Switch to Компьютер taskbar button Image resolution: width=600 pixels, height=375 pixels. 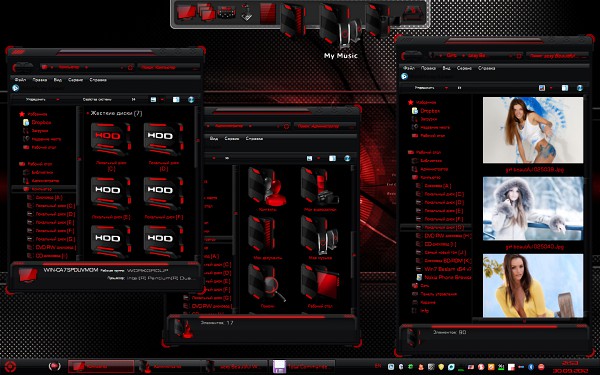[x=101, y=366]
